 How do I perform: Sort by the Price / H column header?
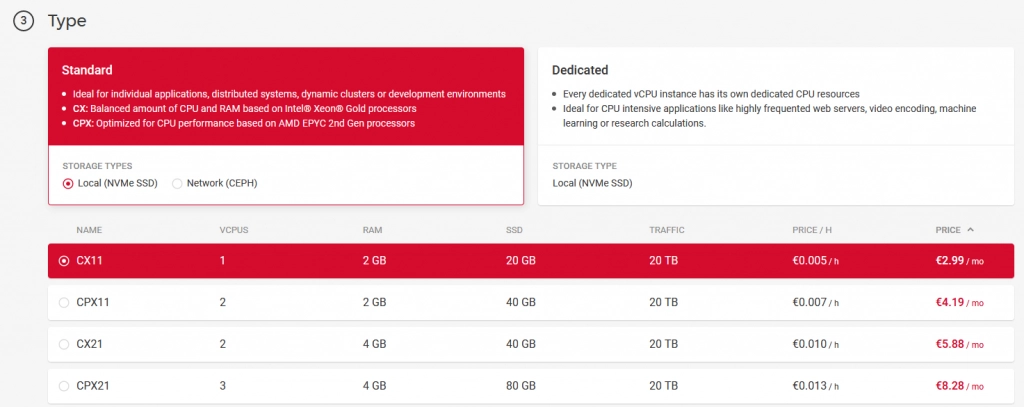(x=812, y=230)
